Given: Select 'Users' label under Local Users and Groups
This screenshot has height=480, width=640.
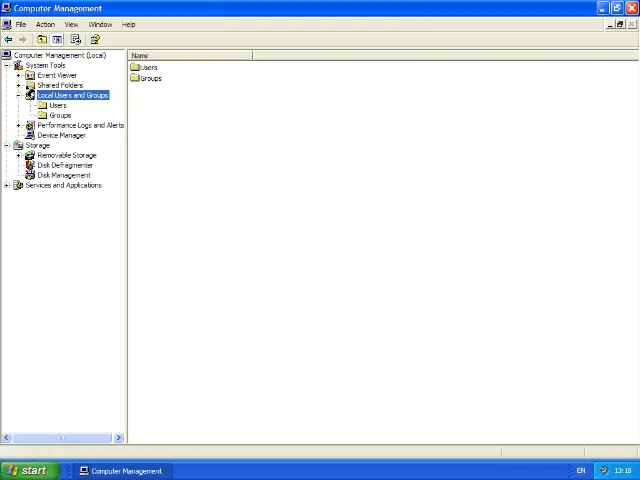Looking at the screenshot, I should [x=58, y=105].
